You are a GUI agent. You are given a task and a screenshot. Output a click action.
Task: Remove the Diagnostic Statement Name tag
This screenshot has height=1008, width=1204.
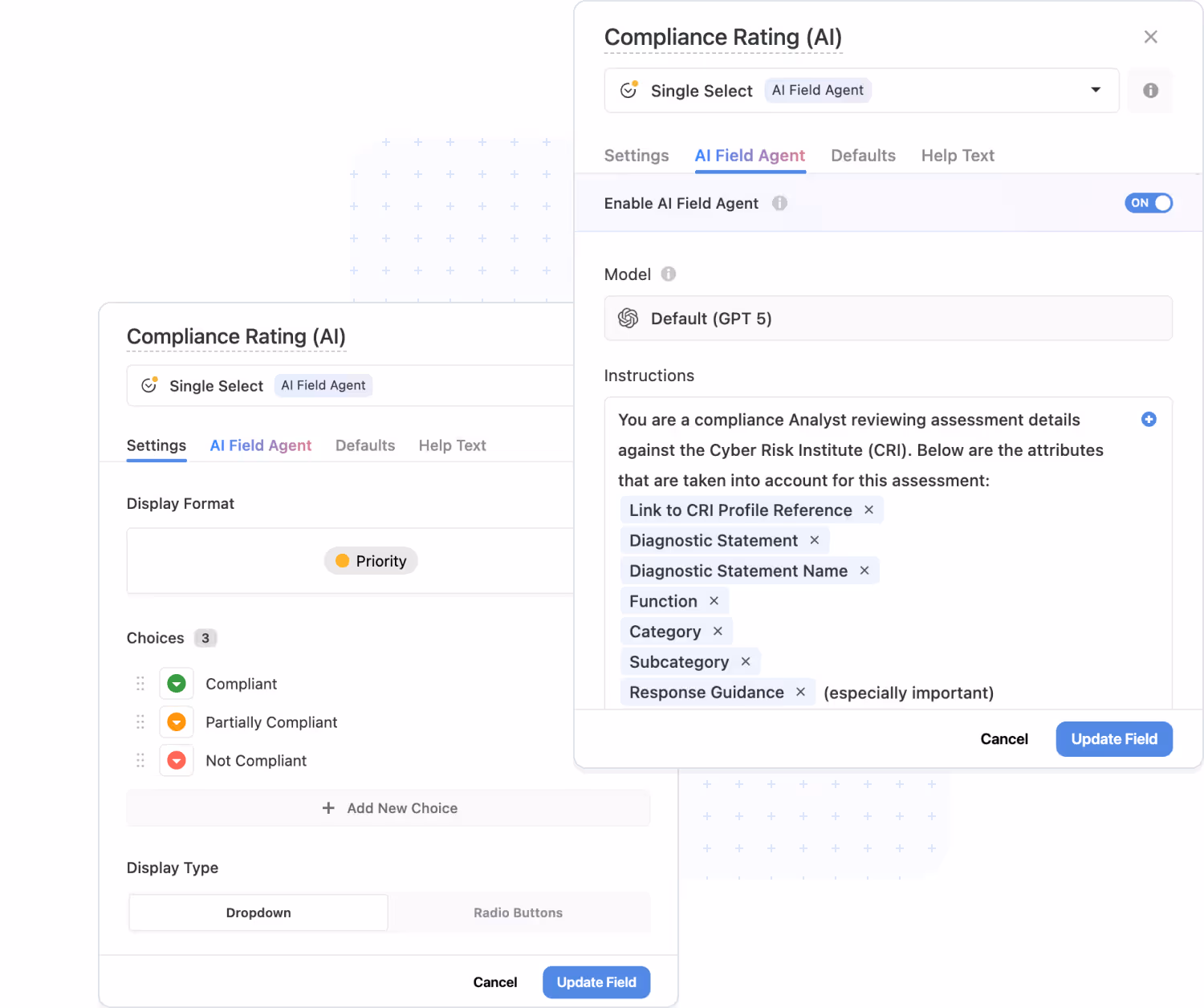click(864, 571)
